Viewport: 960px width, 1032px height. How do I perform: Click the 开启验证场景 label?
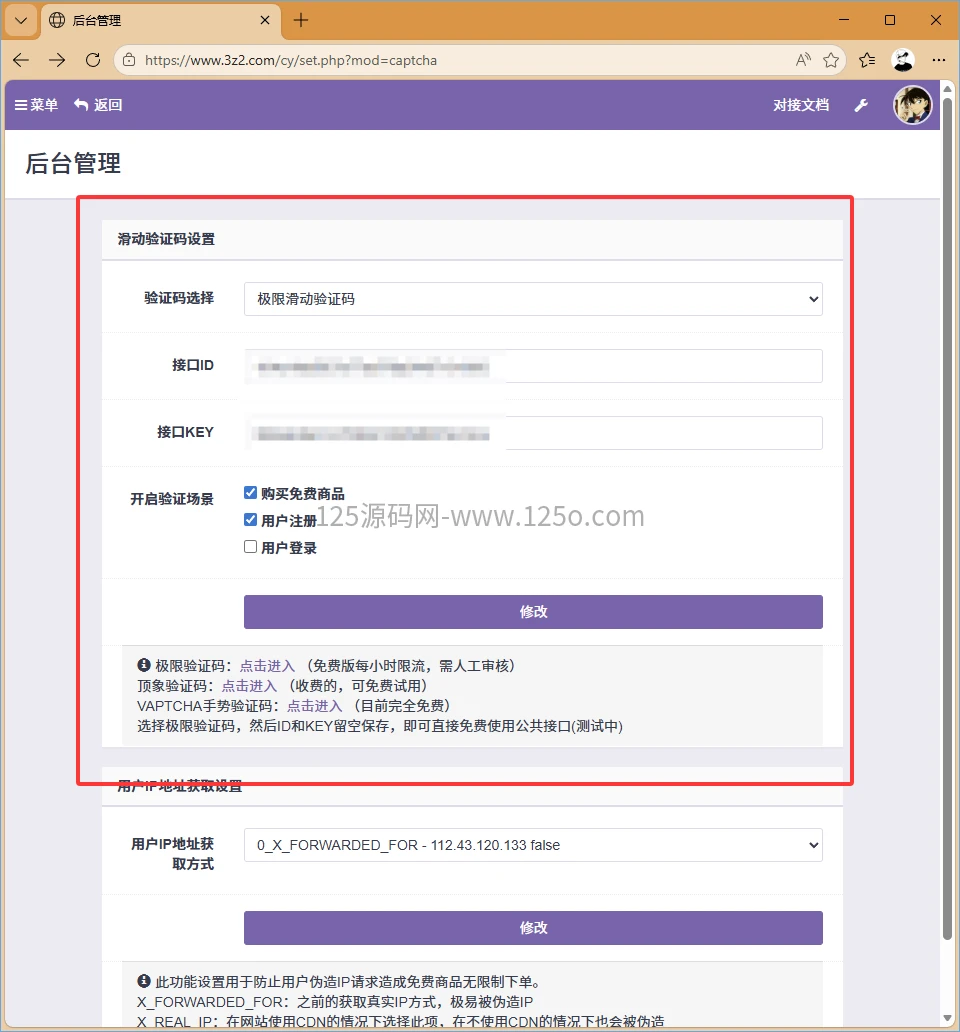pyautogui.click(x=172, y=499)
